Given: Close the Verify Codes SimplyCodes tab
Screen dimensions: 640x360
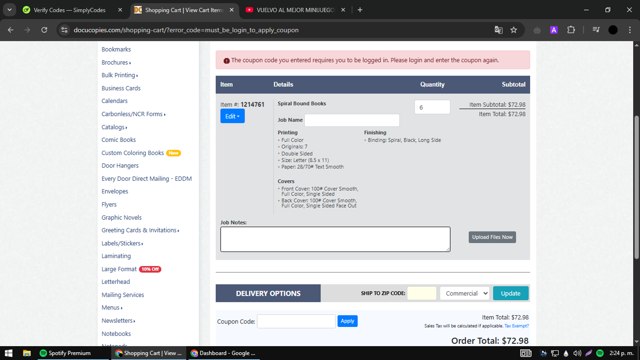Looking at the screenshot, I should tap(120, 10).
